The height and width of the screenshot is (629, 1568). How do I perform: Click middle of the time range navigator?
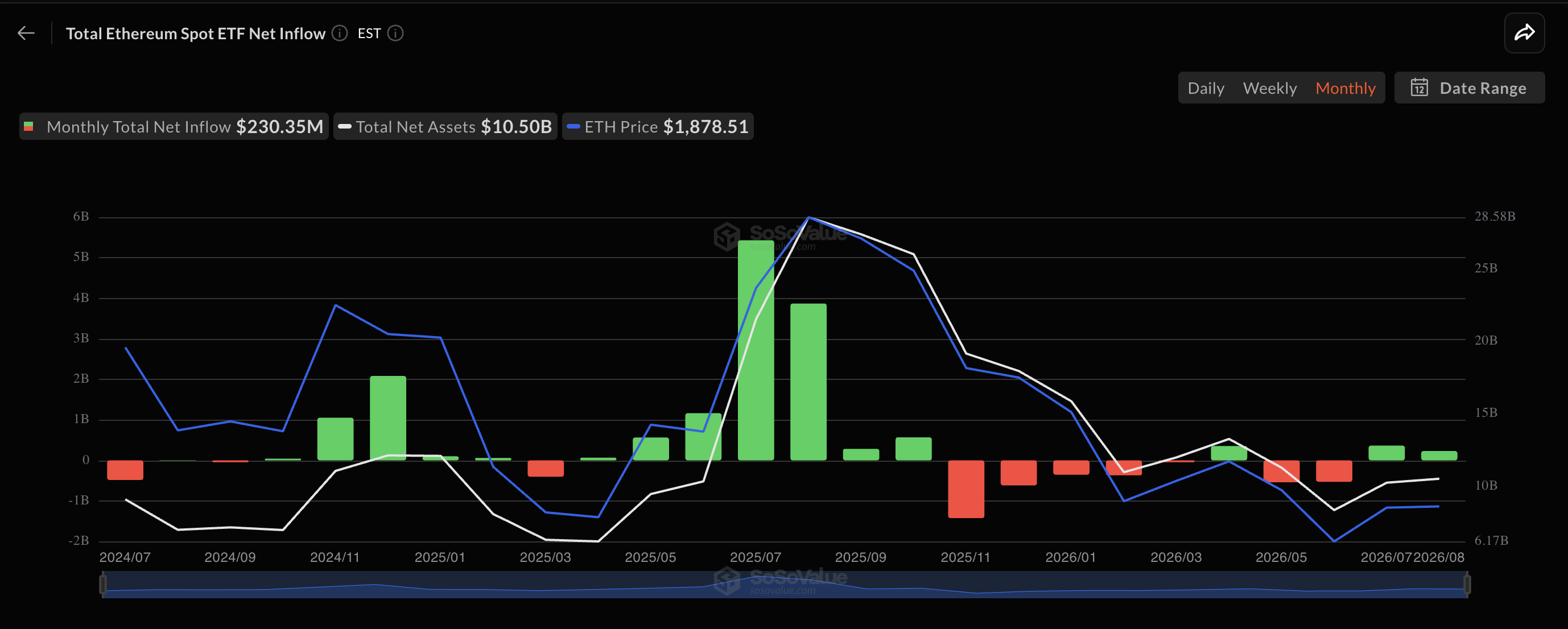point(785,585)
